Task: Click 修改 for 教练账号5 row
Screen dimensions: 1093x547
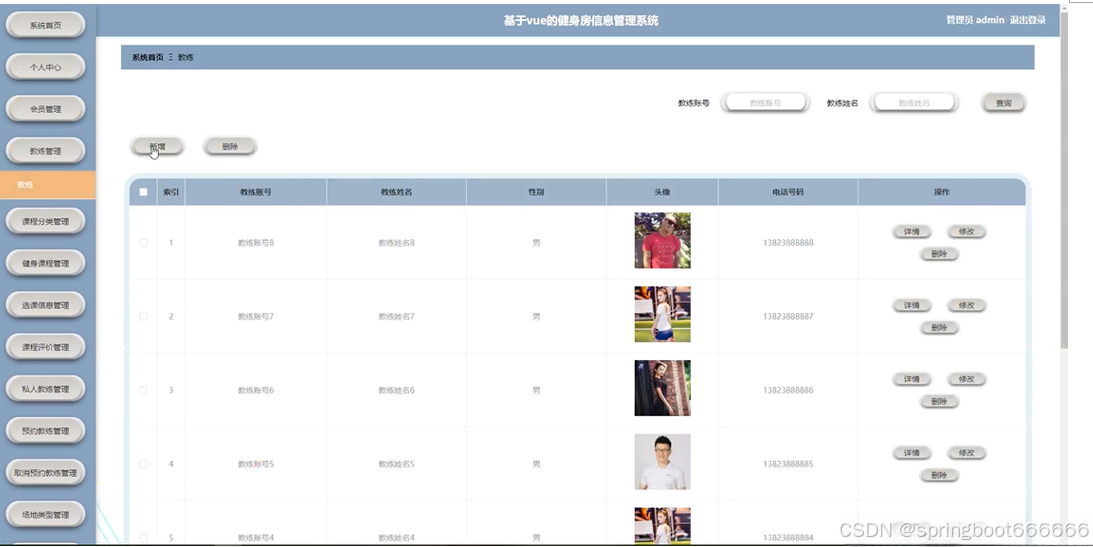Action: pyautogui.click(x=966, y=453)
